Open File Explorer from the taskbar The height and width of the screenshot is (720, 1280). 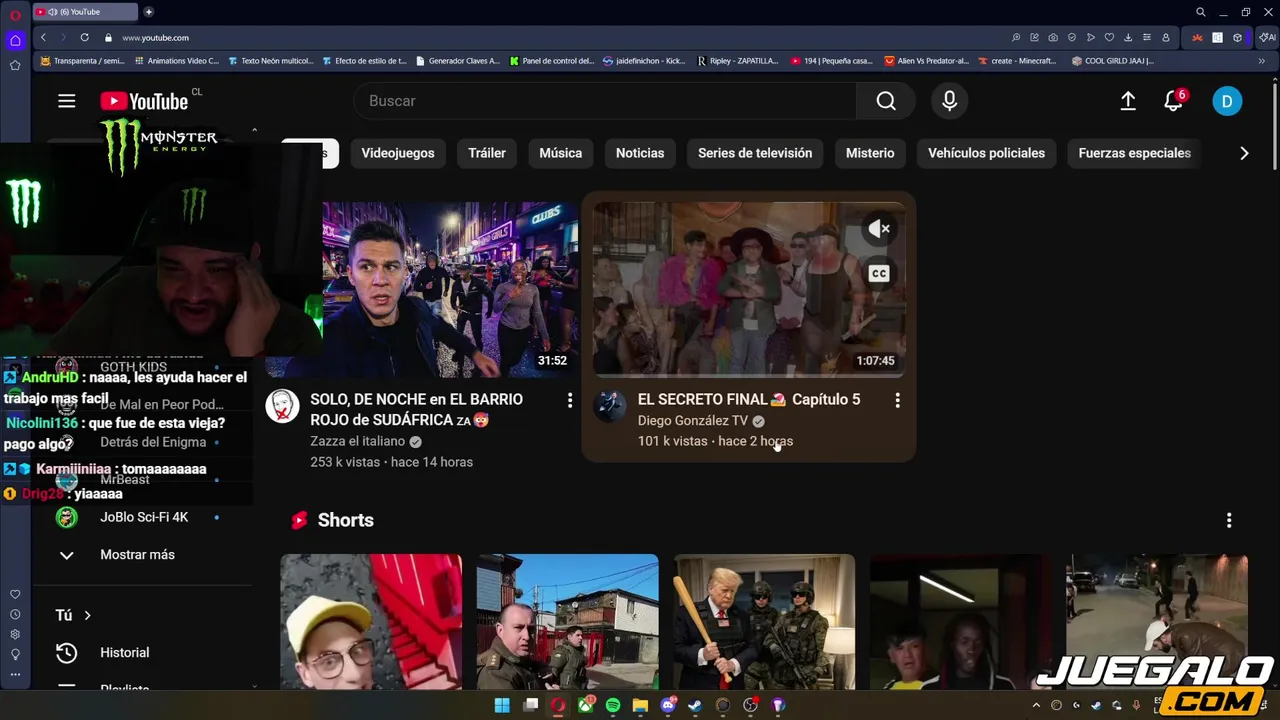640,705
